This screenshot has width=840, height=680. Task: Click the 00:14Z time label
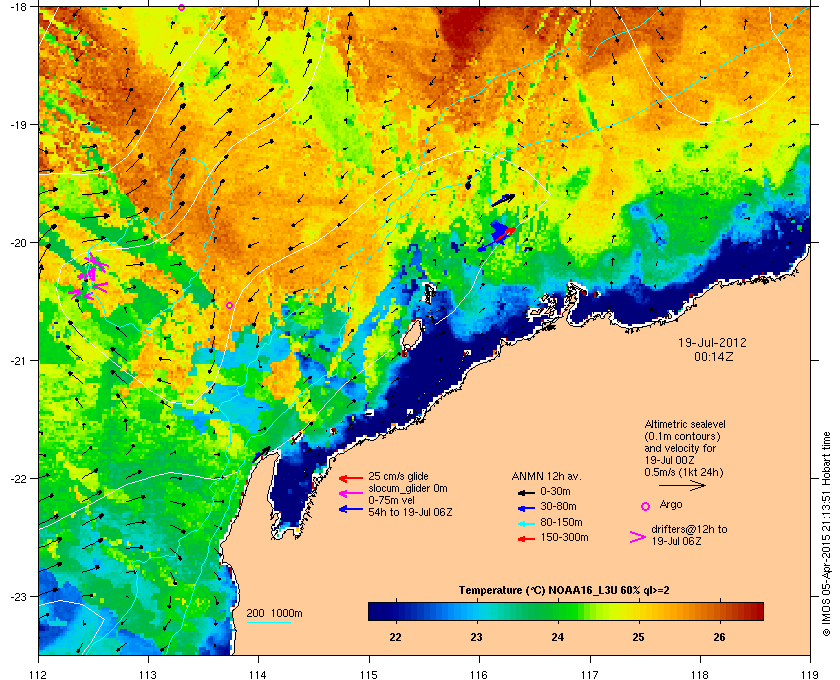coord(714,356)
